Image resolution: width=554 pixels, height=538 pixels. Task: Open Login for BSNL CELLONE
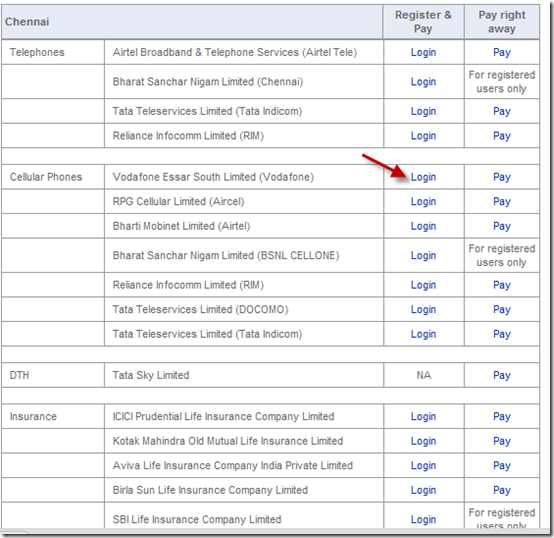click(x=423, y=255)
